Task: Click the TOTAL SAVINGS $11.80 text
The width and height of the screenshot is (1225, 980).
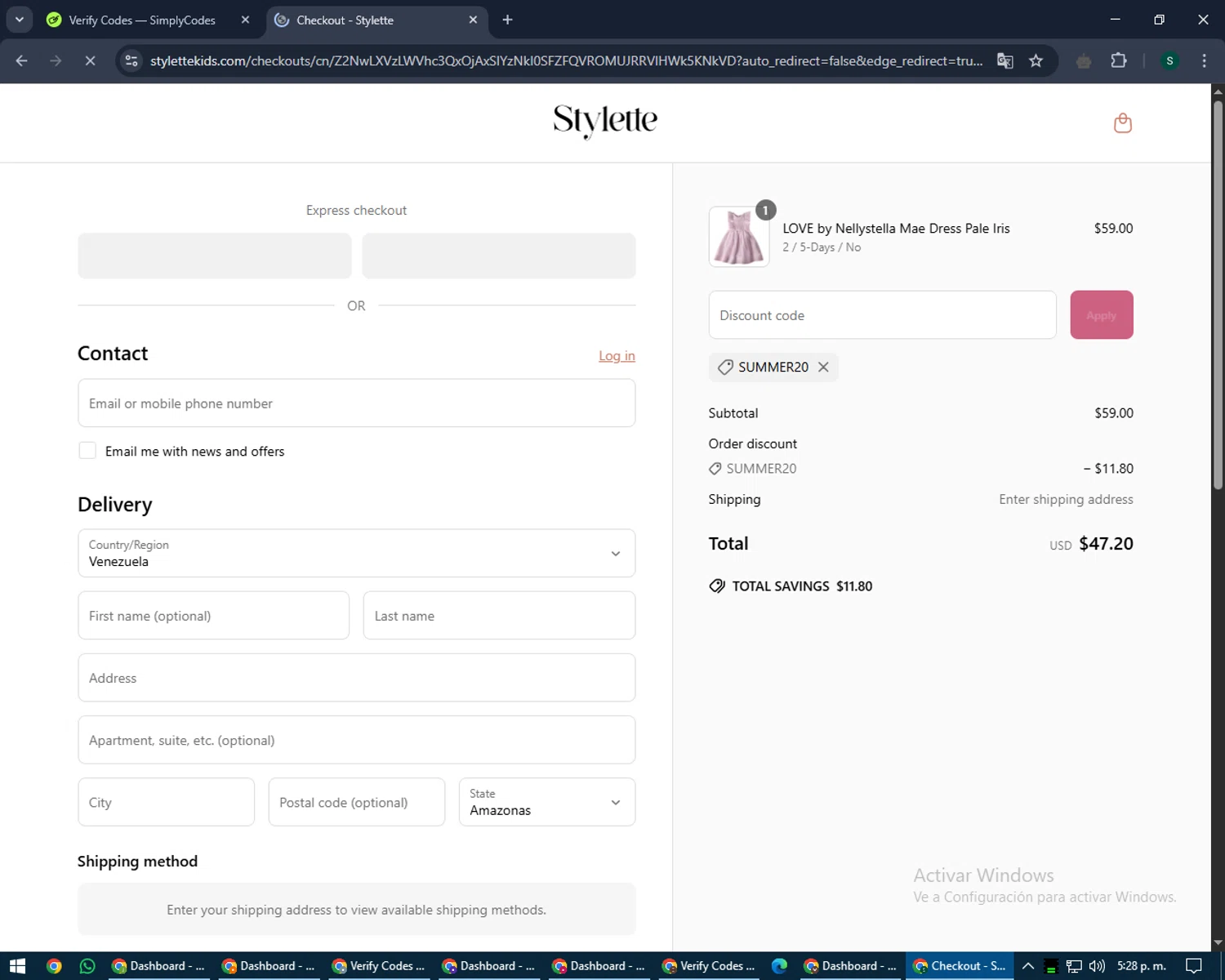Action: pos(802,586)
